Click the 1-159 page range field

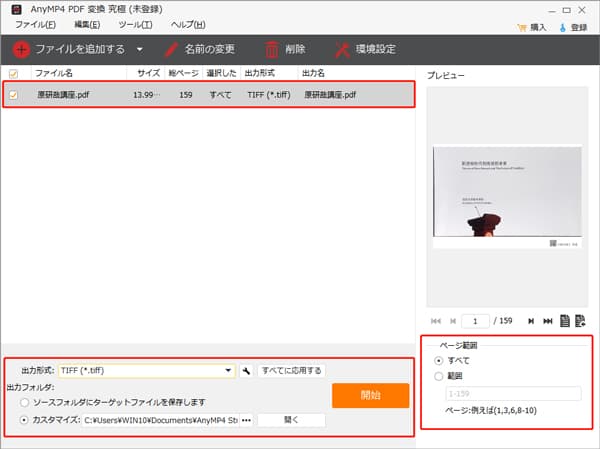tap(514, 393)
